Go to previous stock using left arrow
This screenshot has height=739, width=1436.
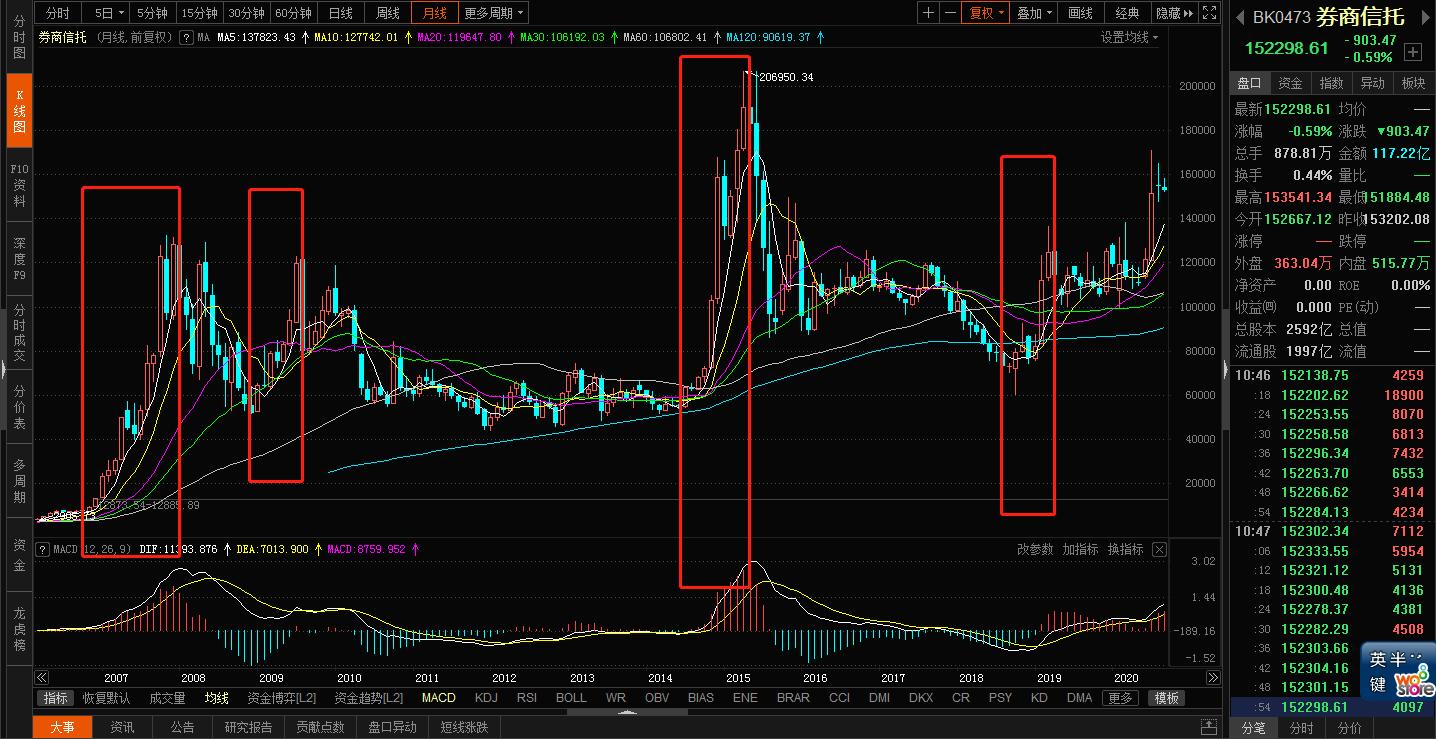coord(1241,17)
